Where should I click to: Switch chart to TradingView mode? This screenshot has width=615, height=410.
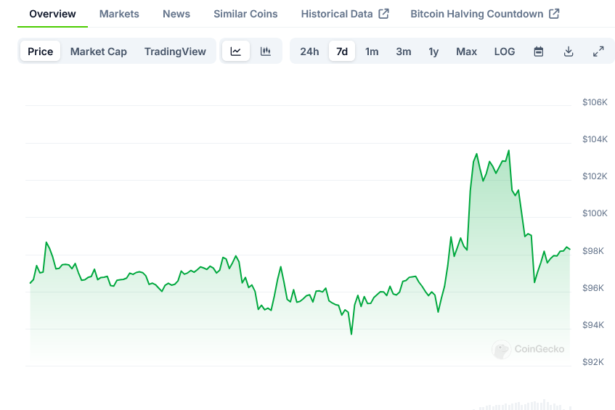point(175,51)
